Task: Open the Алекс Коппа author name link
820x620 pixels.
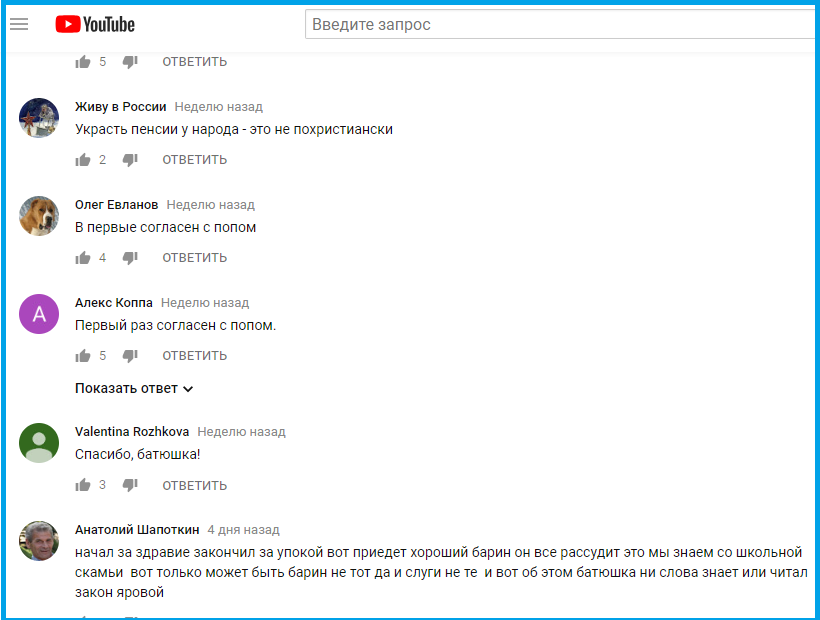Action: click(x=113, y=303)
